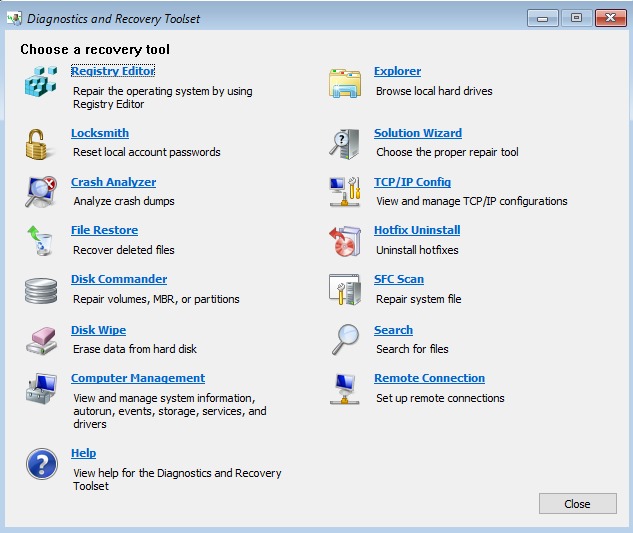Start File Restore via its link
This screenshot has height=533, width=633.
click(x=105, y=230)
